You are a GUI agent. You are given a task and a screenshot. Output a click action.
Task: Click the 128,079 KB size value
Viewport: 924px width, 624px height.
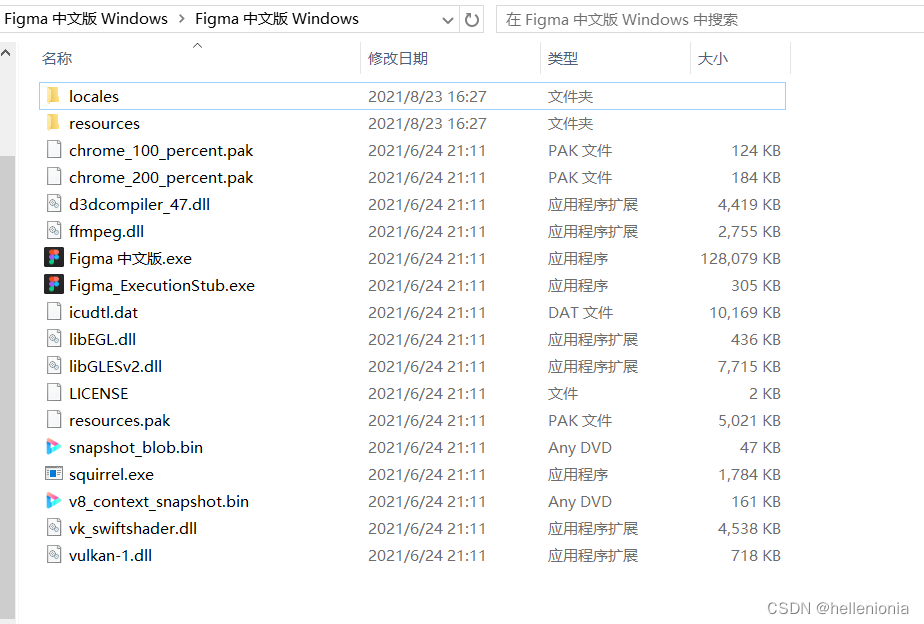pos(740,259)
